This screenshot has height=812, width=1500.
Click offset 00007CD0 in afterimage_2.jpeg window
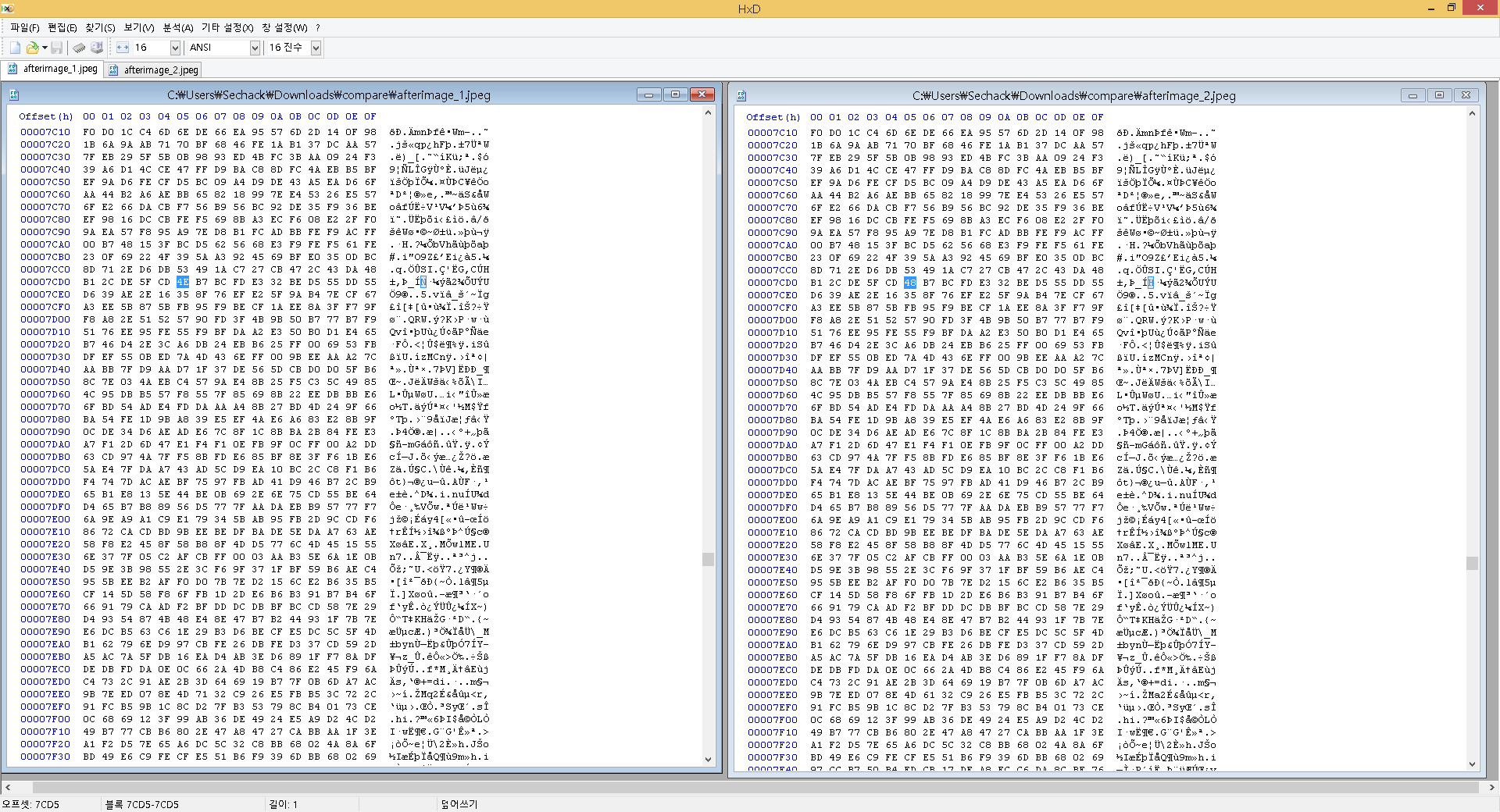(x=773, y=283)
